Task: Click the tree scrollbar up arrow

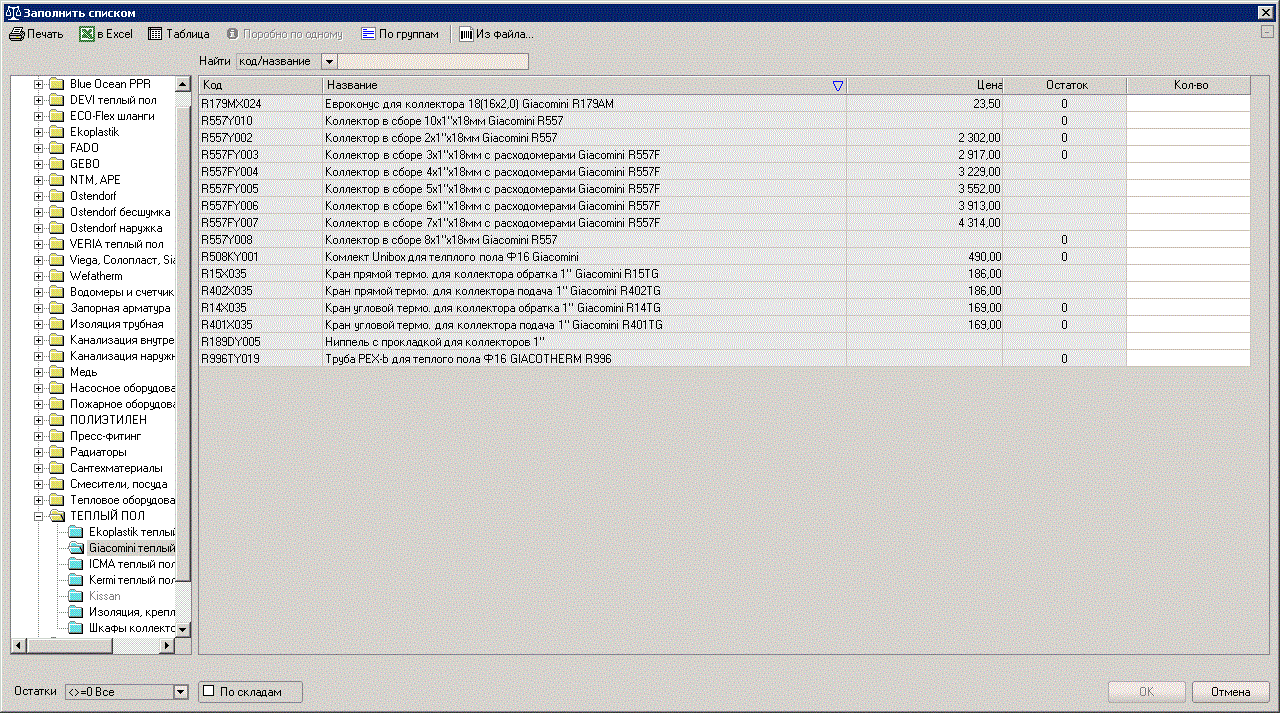Action: (x=183, y=85)
